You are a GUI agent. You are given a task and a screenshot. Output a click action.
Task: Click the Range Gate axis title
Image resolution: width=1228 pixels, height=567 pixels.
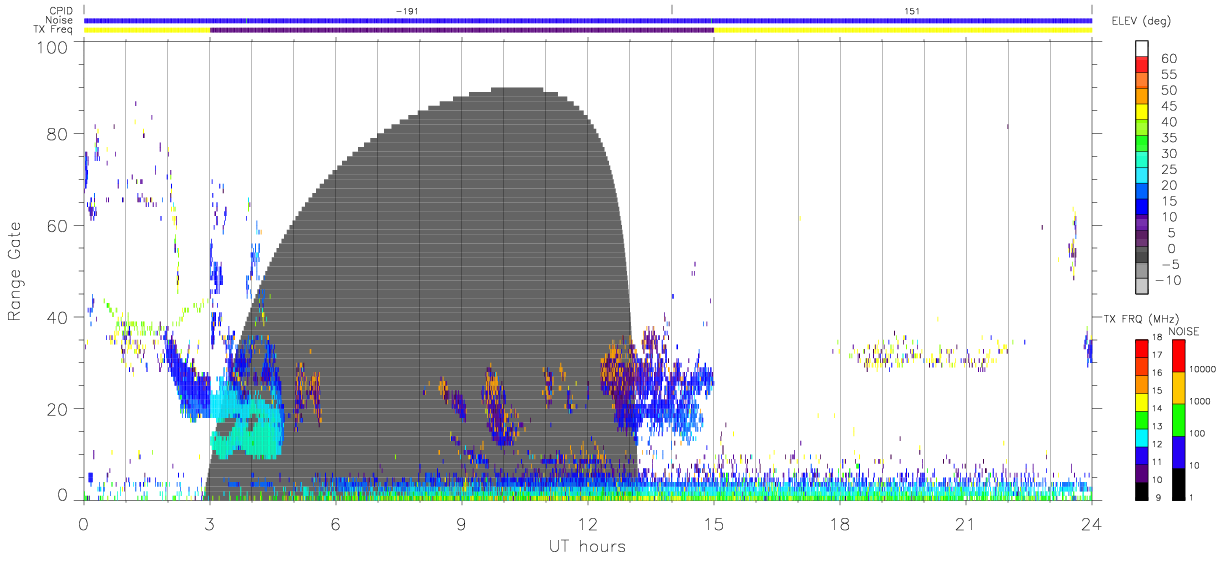tap(16, 271)
